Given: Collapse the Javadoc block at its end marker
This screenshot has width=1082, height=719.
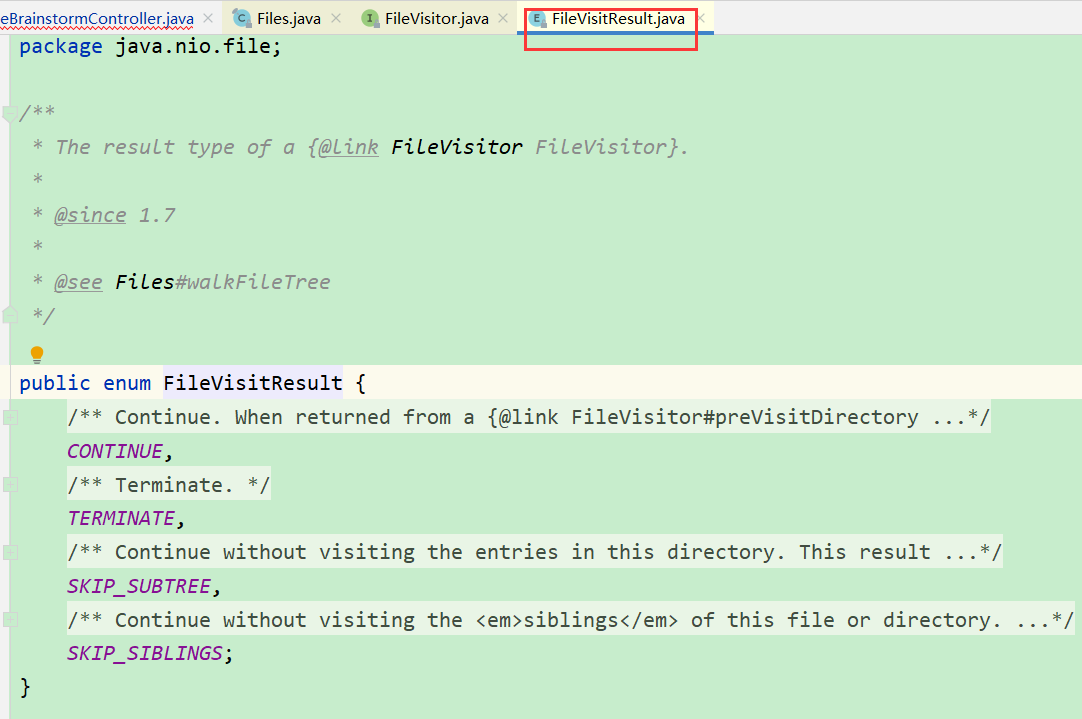Looking at the screenshot, I should click(x=10, y=315).
